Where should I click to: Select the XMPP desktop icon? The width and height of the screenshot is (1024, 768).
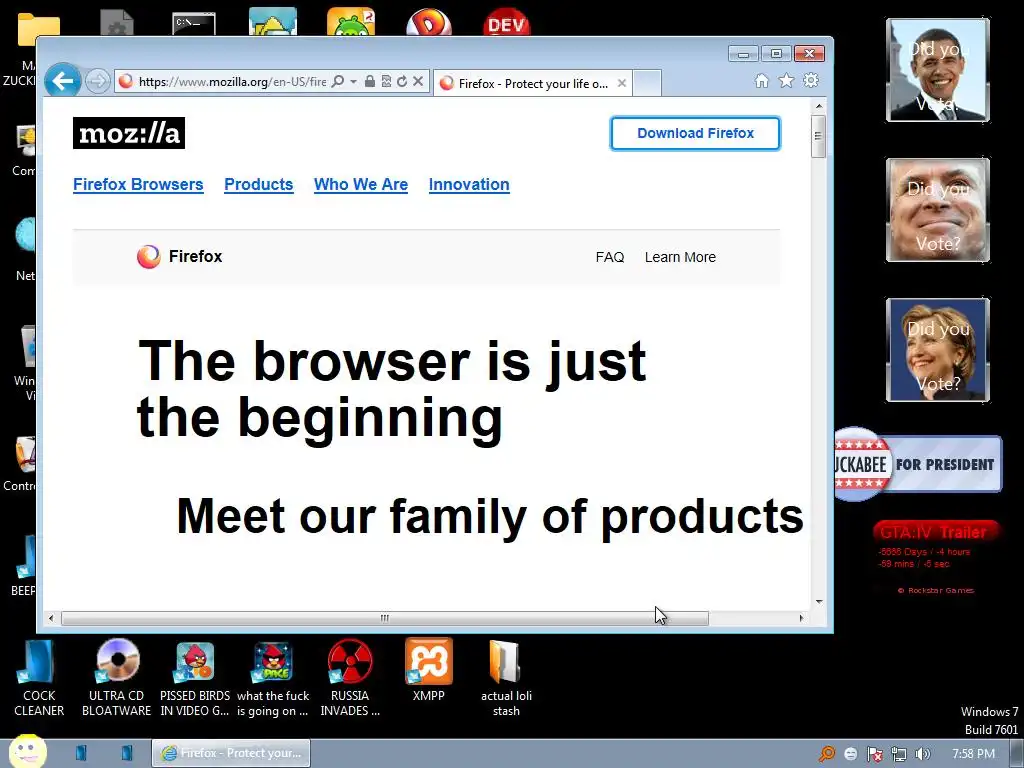(428, 671)
